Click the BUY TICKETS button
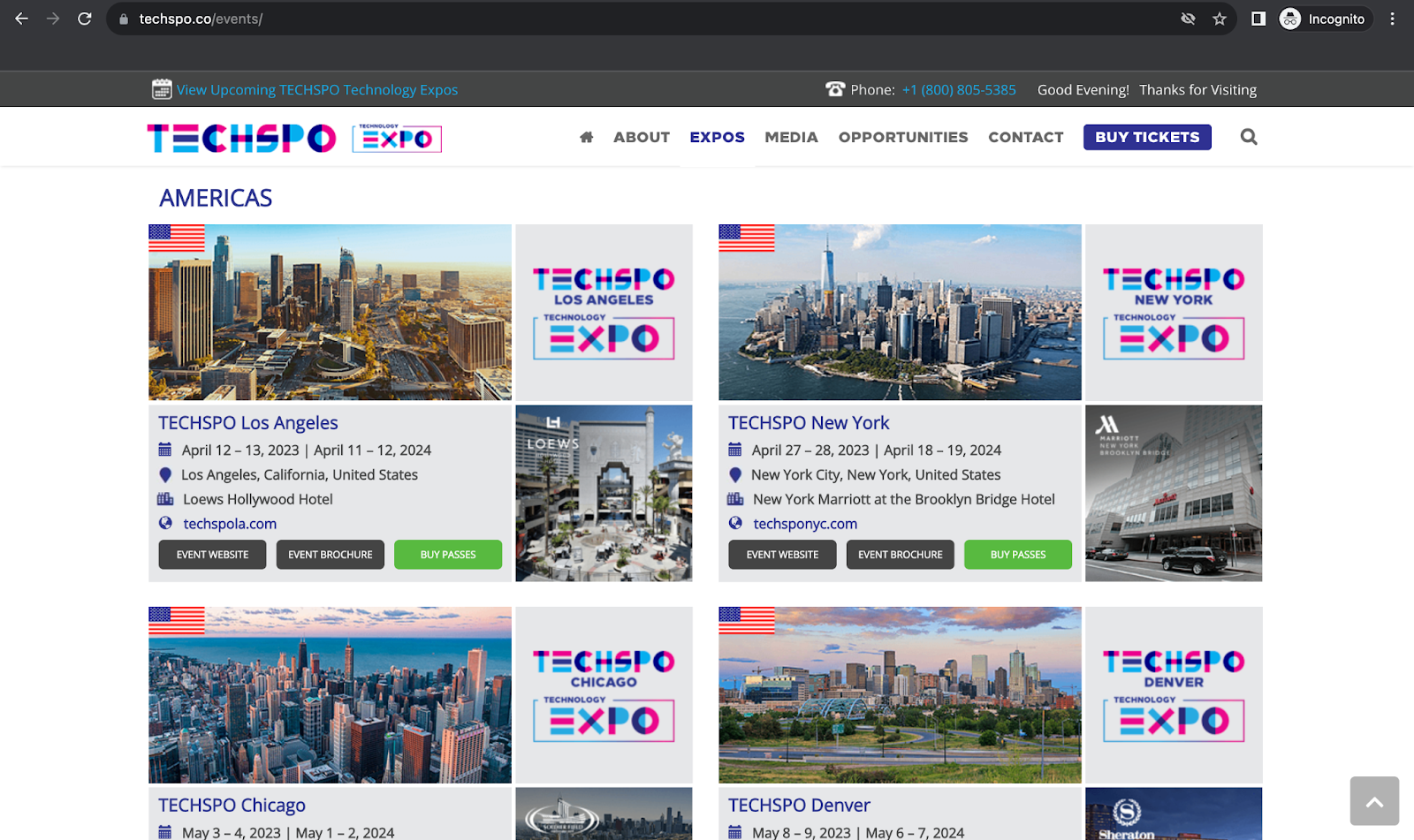 point(1147,137)
